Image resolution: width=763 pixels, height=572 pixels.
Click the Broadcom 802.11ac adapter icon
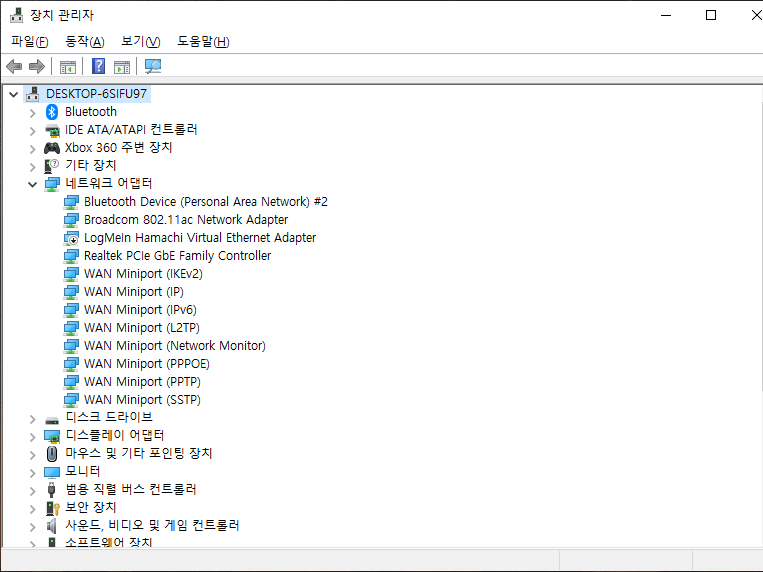pyautogui.click(x=71, y=220)
